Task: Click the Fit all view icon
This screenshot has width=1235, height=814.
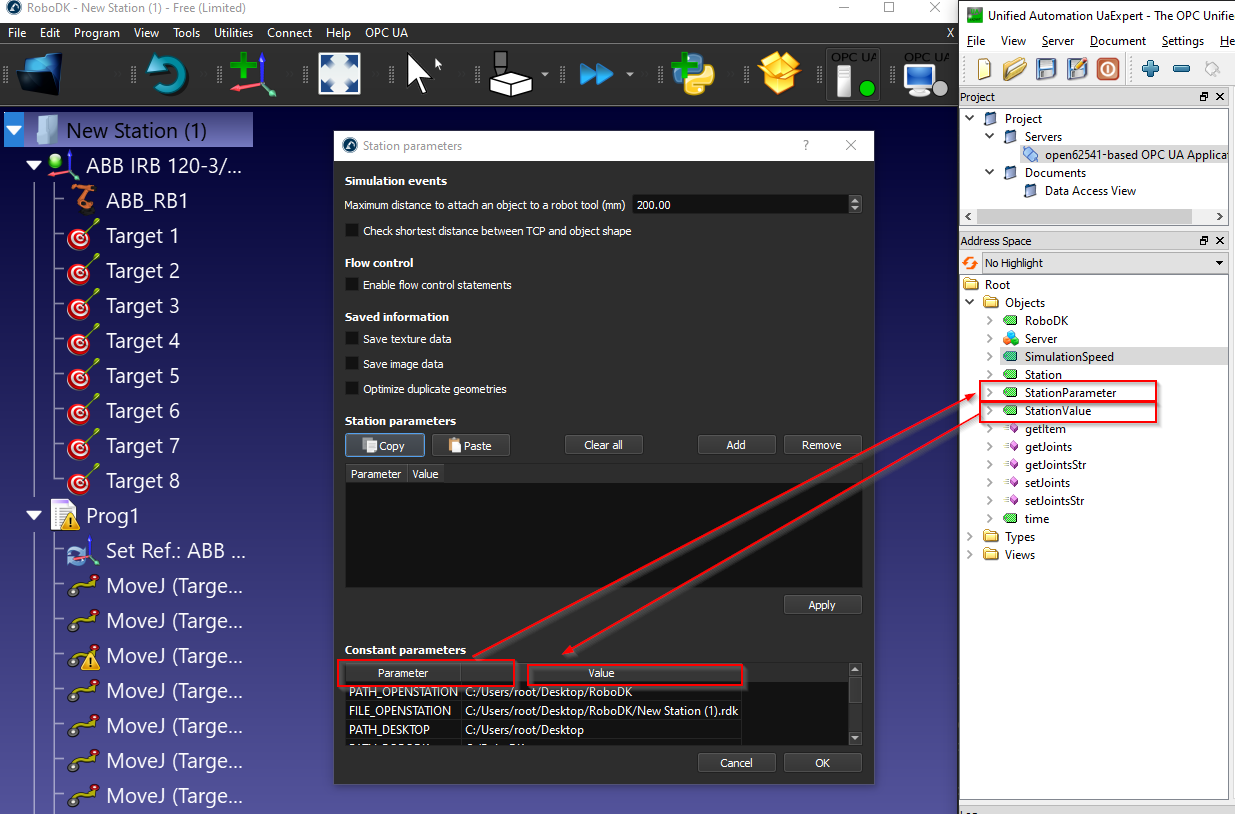Action: click(339, 74)
